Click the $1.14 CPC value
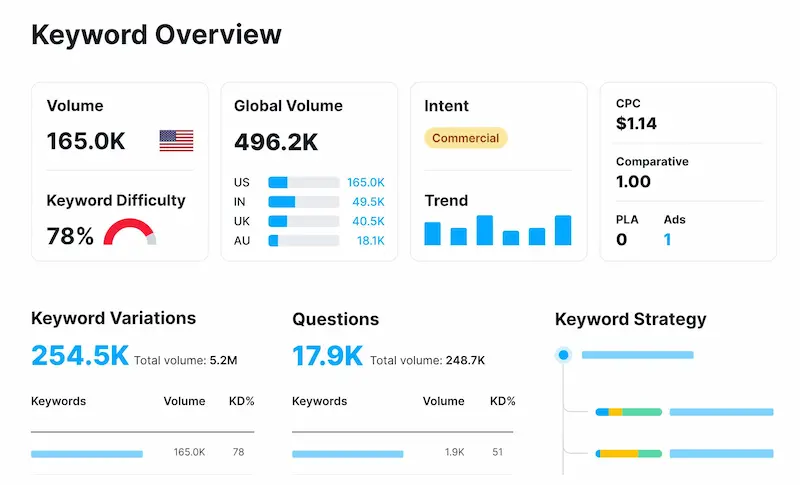800x485 pixels. (636, 123)
